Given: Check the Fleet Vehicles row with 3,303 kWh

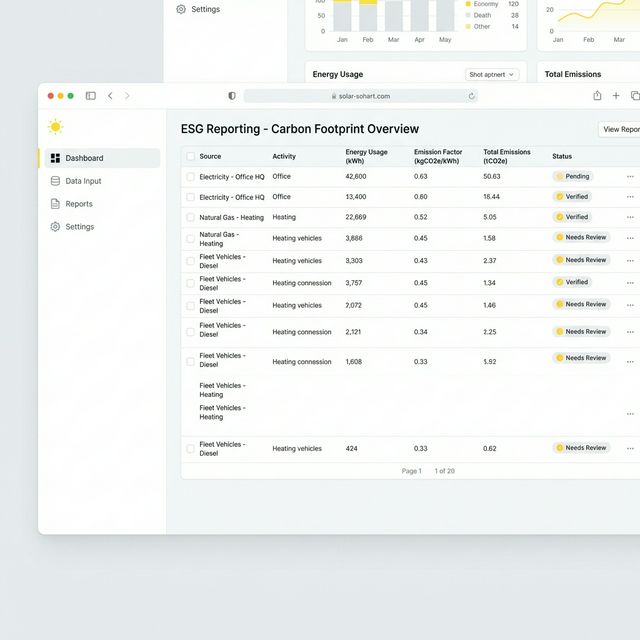Looking at the screenshot, I should [190, 261].
